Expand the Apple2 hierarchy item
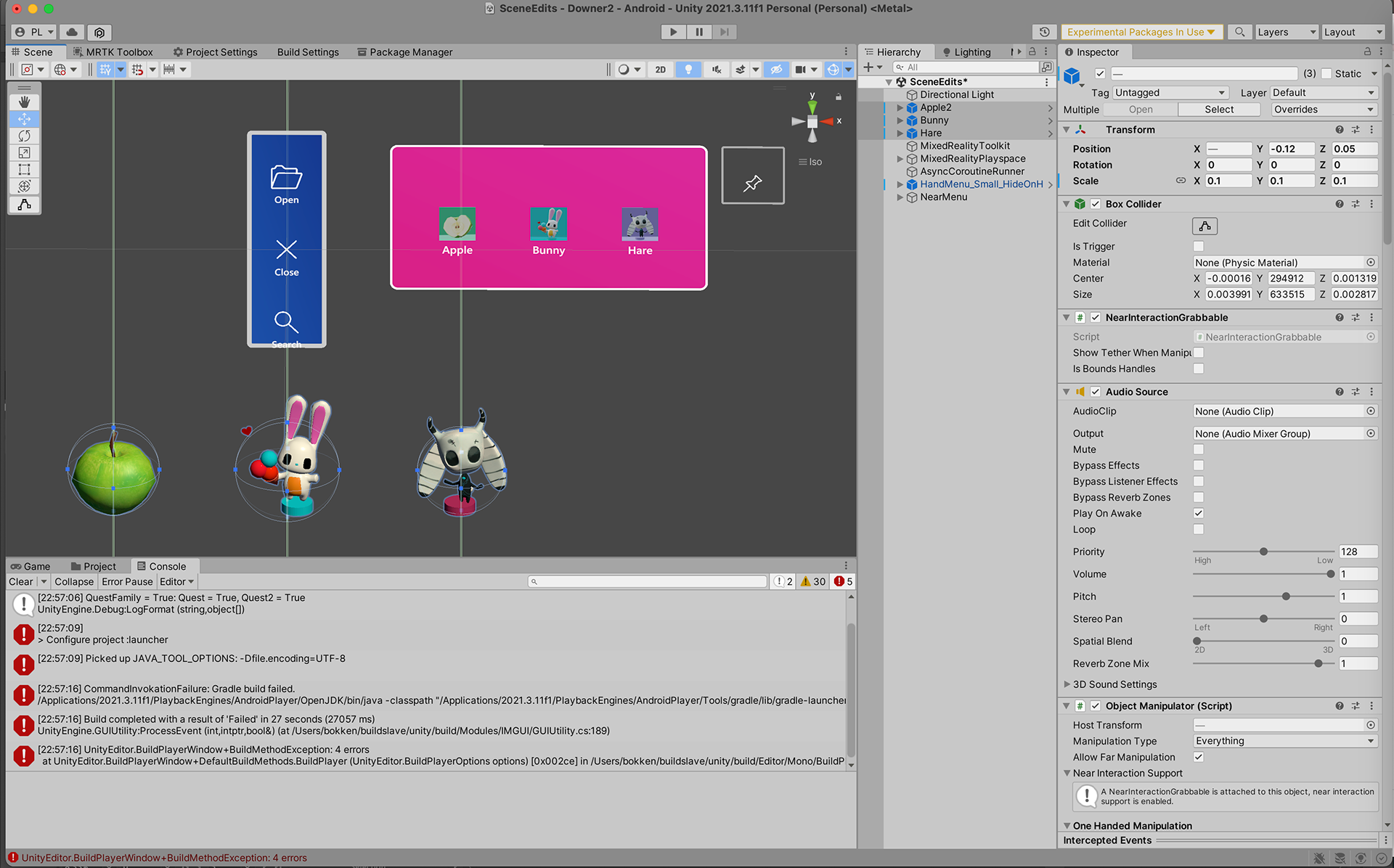Viewport: 1394px width, 868px height. tap(900, 107)
